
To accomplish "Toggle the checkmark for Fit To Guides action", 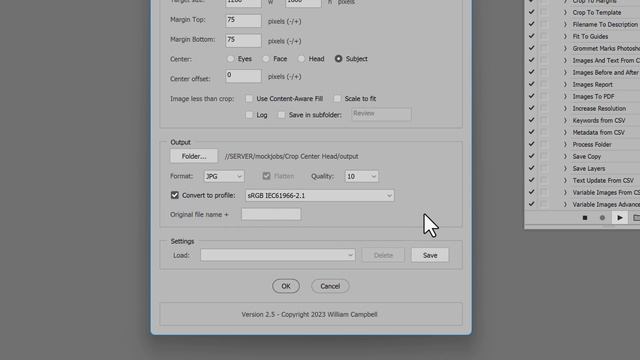I will (531, 36).
